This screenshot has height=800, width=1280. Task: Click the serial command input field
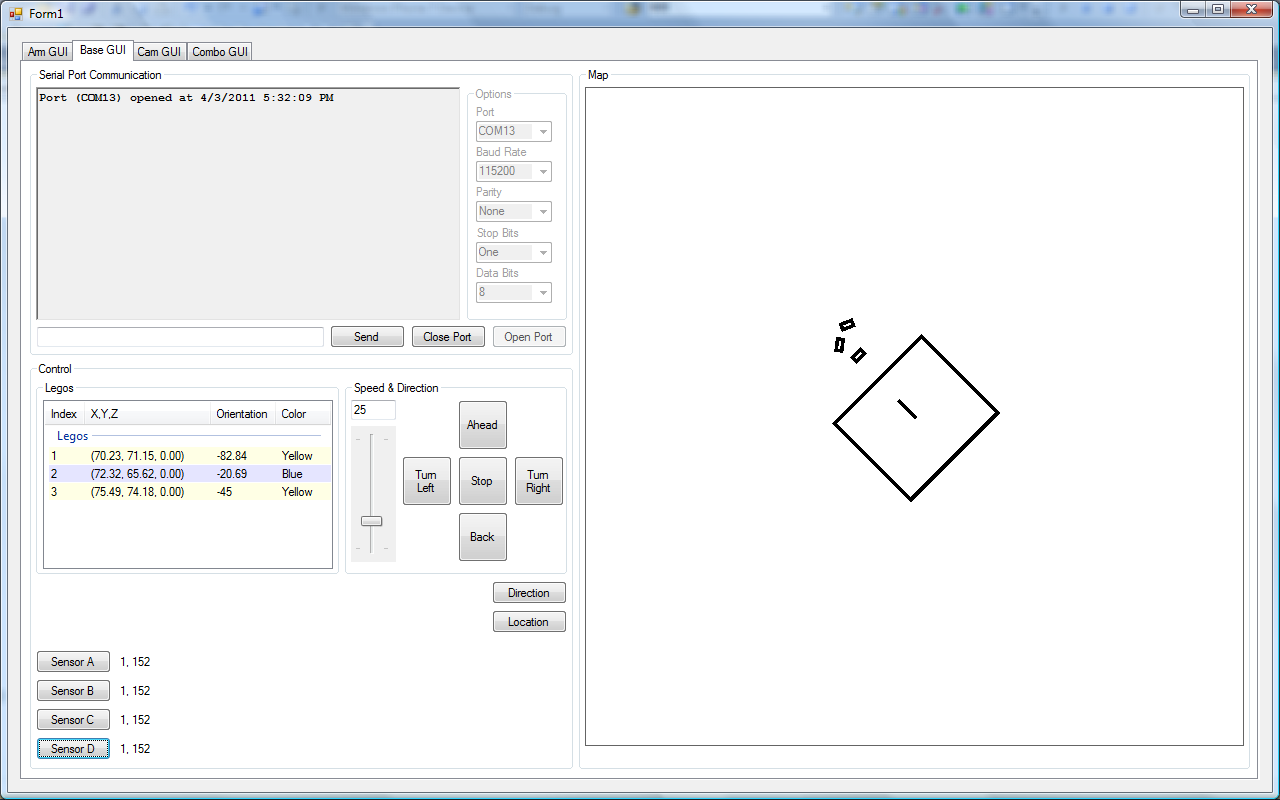point(180,337)
